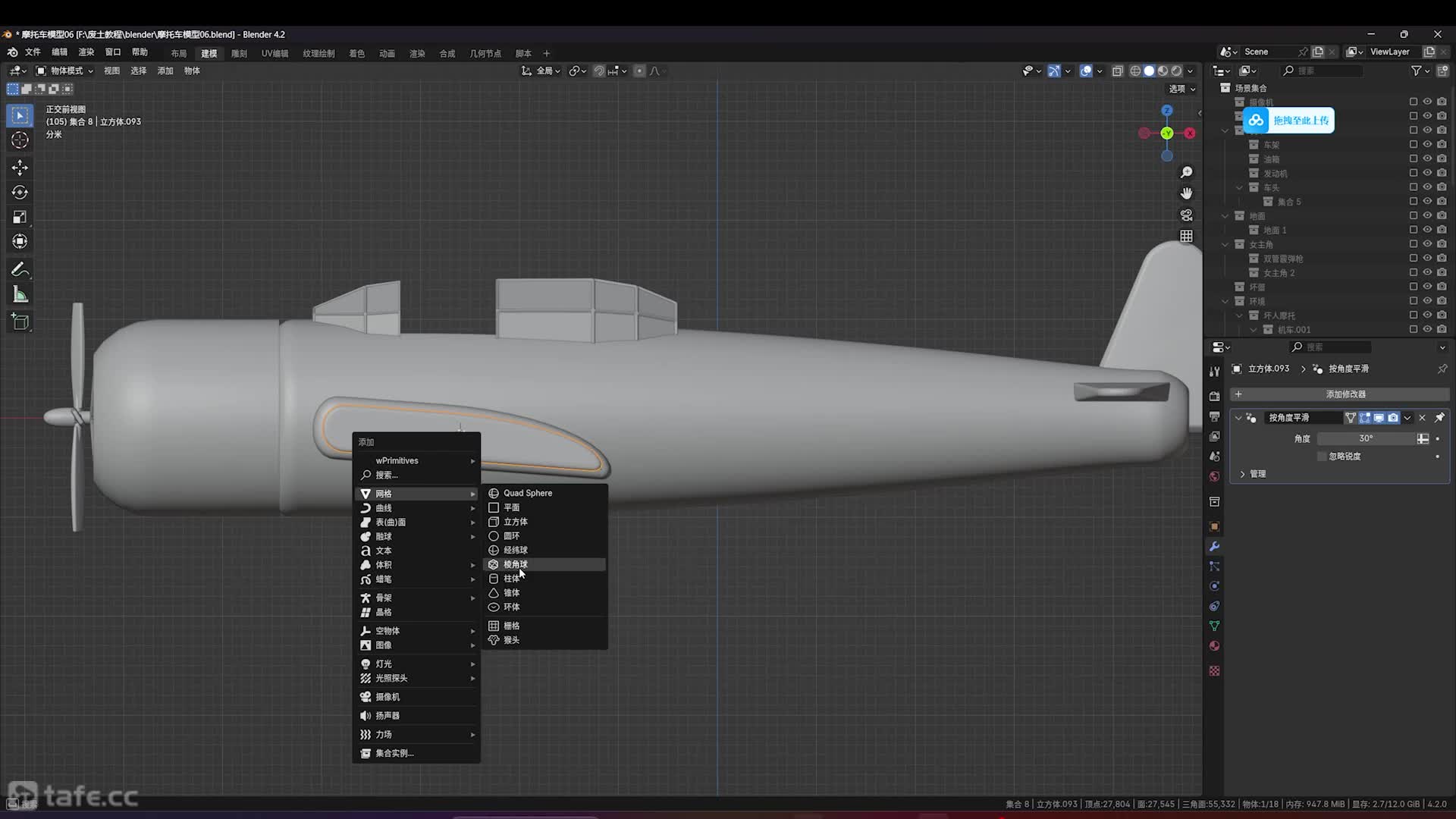Hide the 女主角 collection in viewport

1427,244
